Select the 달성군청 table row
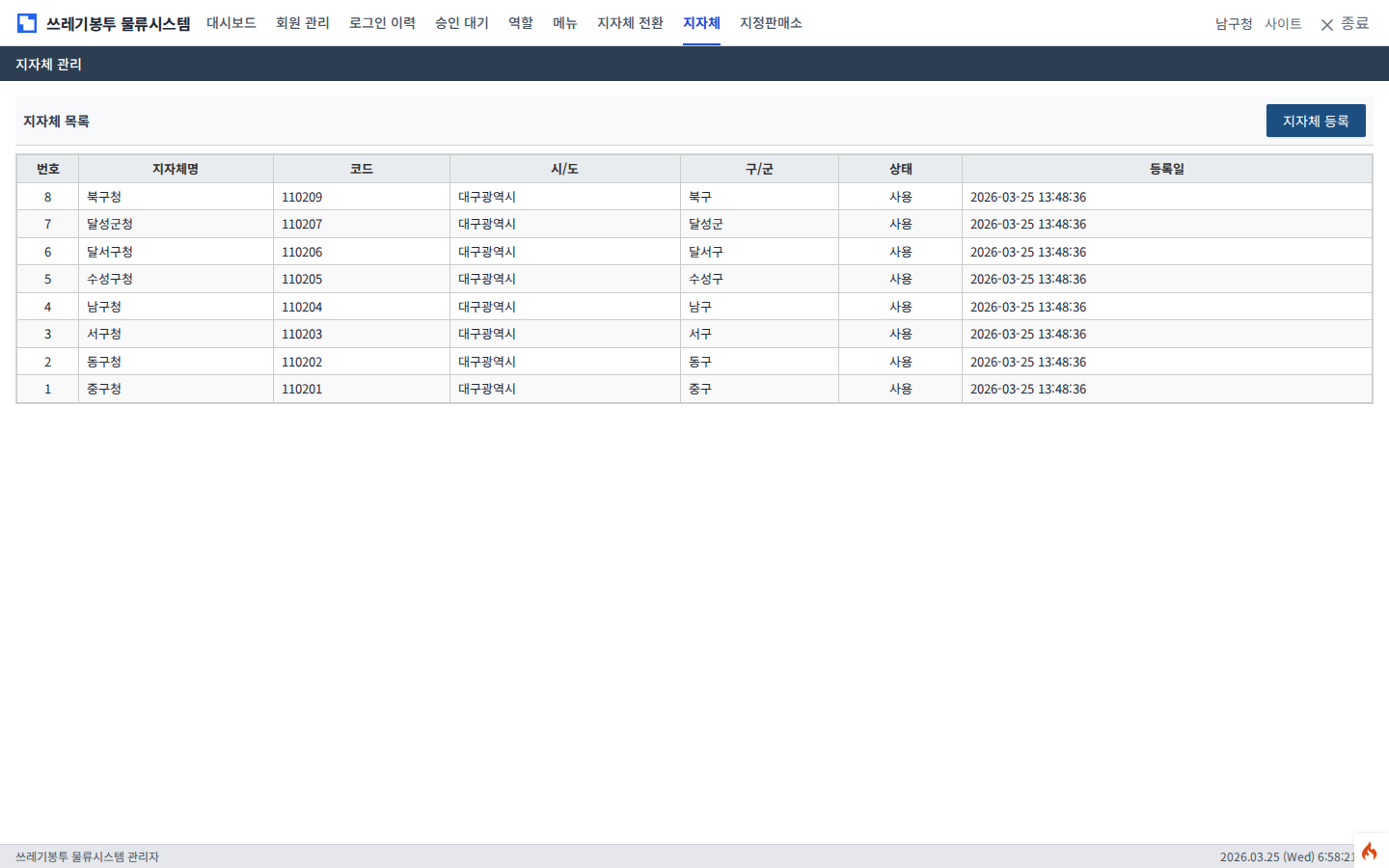 (x=110, y=224)
